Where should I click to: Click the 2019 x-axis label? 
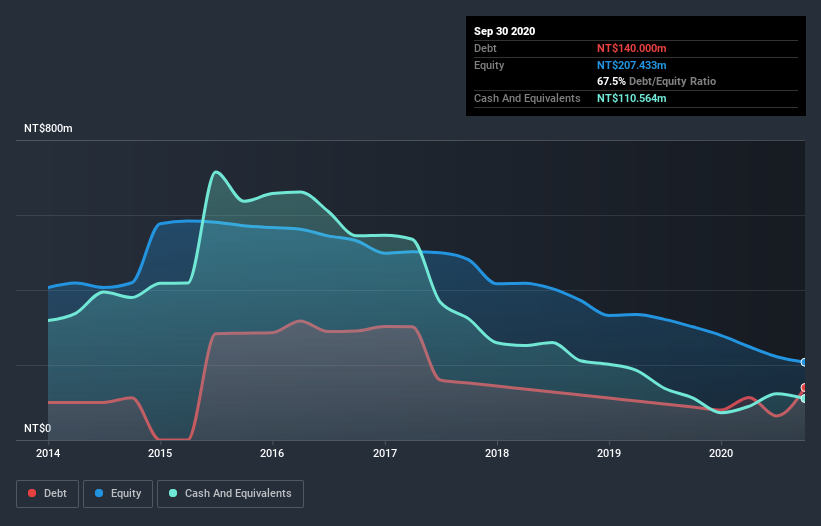[609, 453]
